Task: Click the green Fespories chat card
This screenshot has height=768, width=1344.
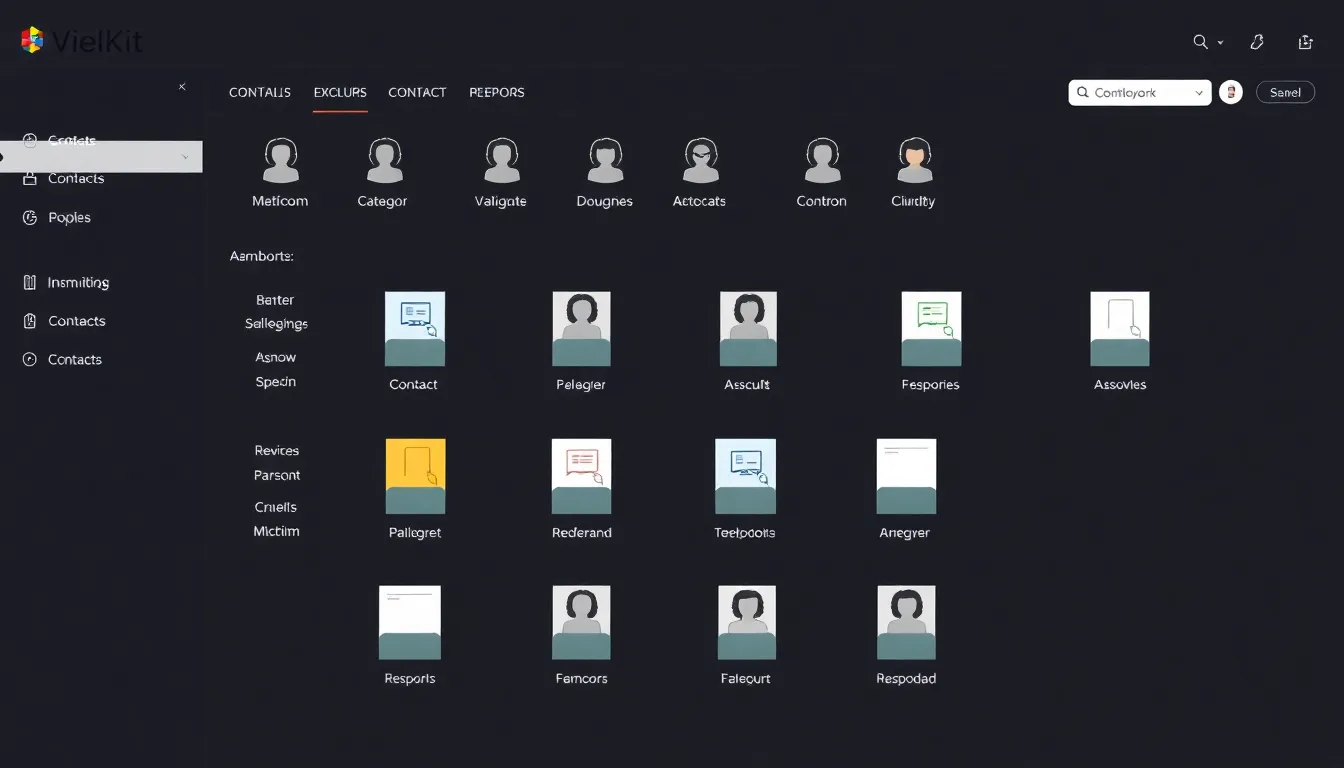Action: [931, 329]
